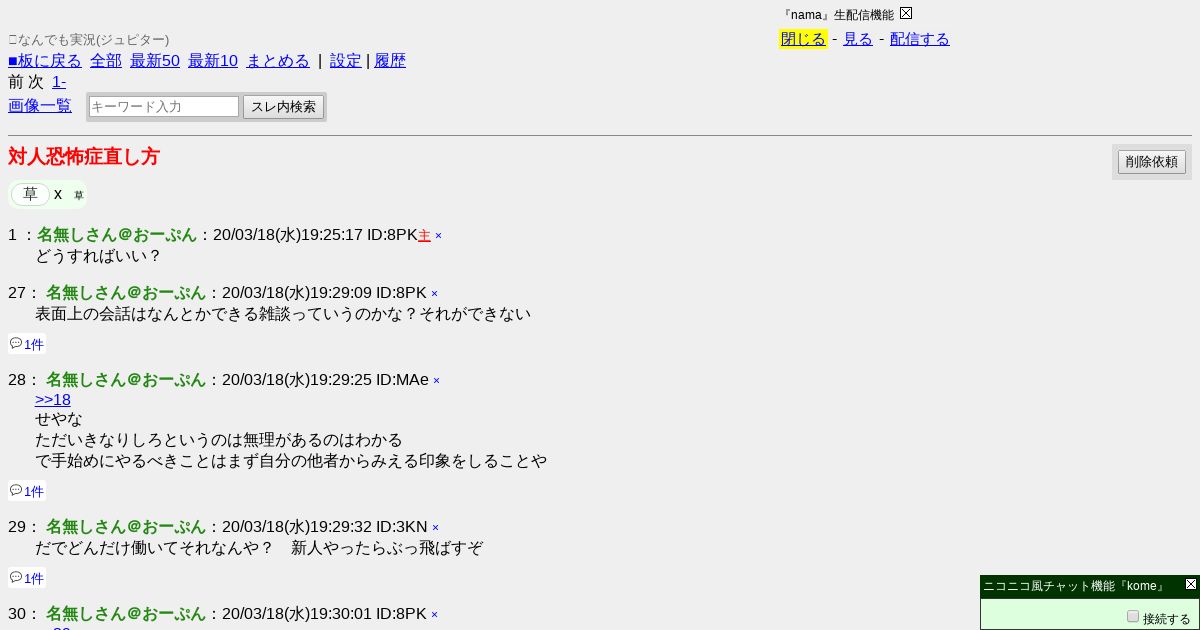Screen dimensions: 1200x630
Task: Click the poster name in post 1
Action: click(117, 235)
